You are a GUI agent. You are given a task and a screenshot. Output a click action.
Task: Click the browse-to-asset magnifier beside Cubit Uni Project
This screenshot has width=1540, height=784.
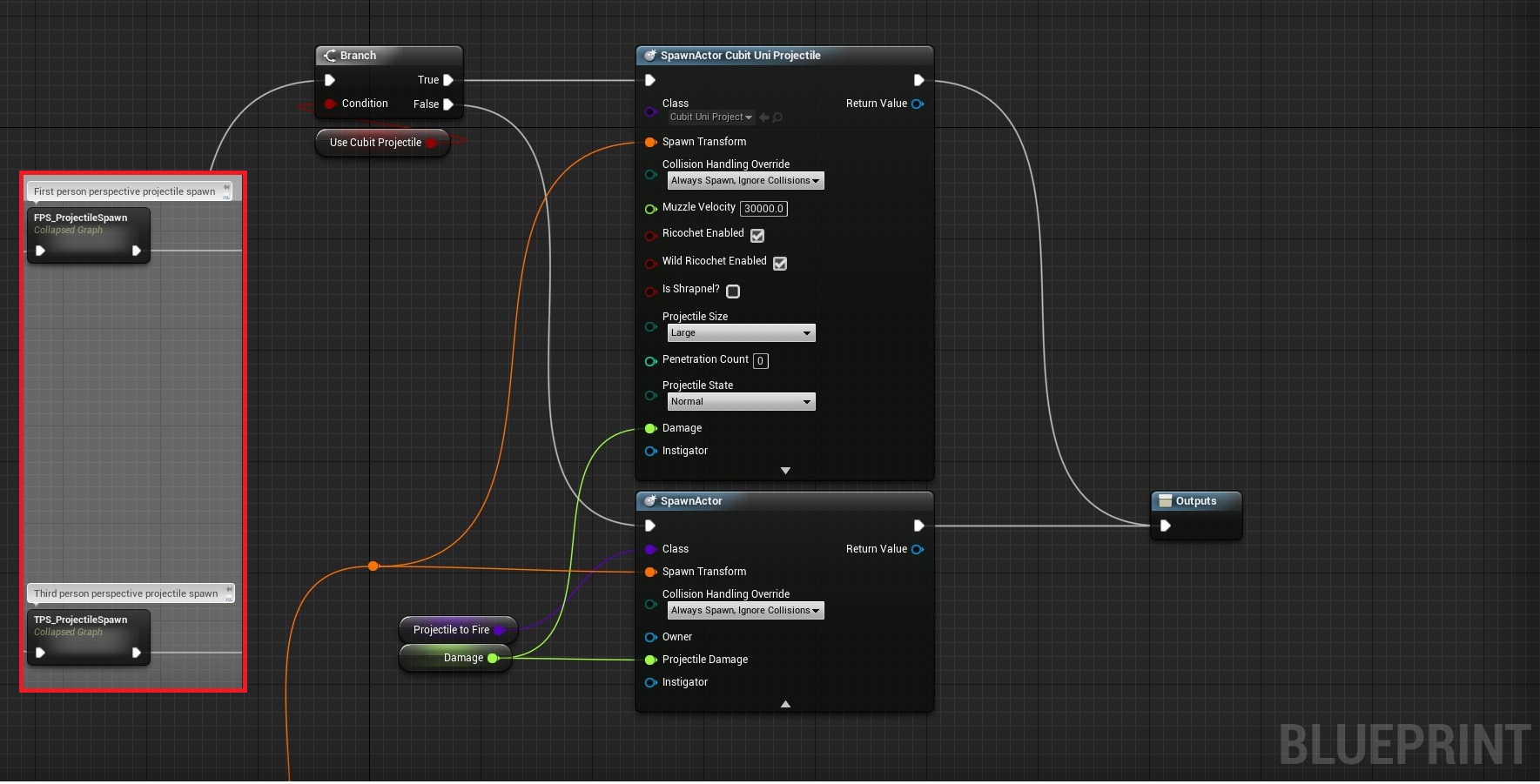click(x=777, y=117)
